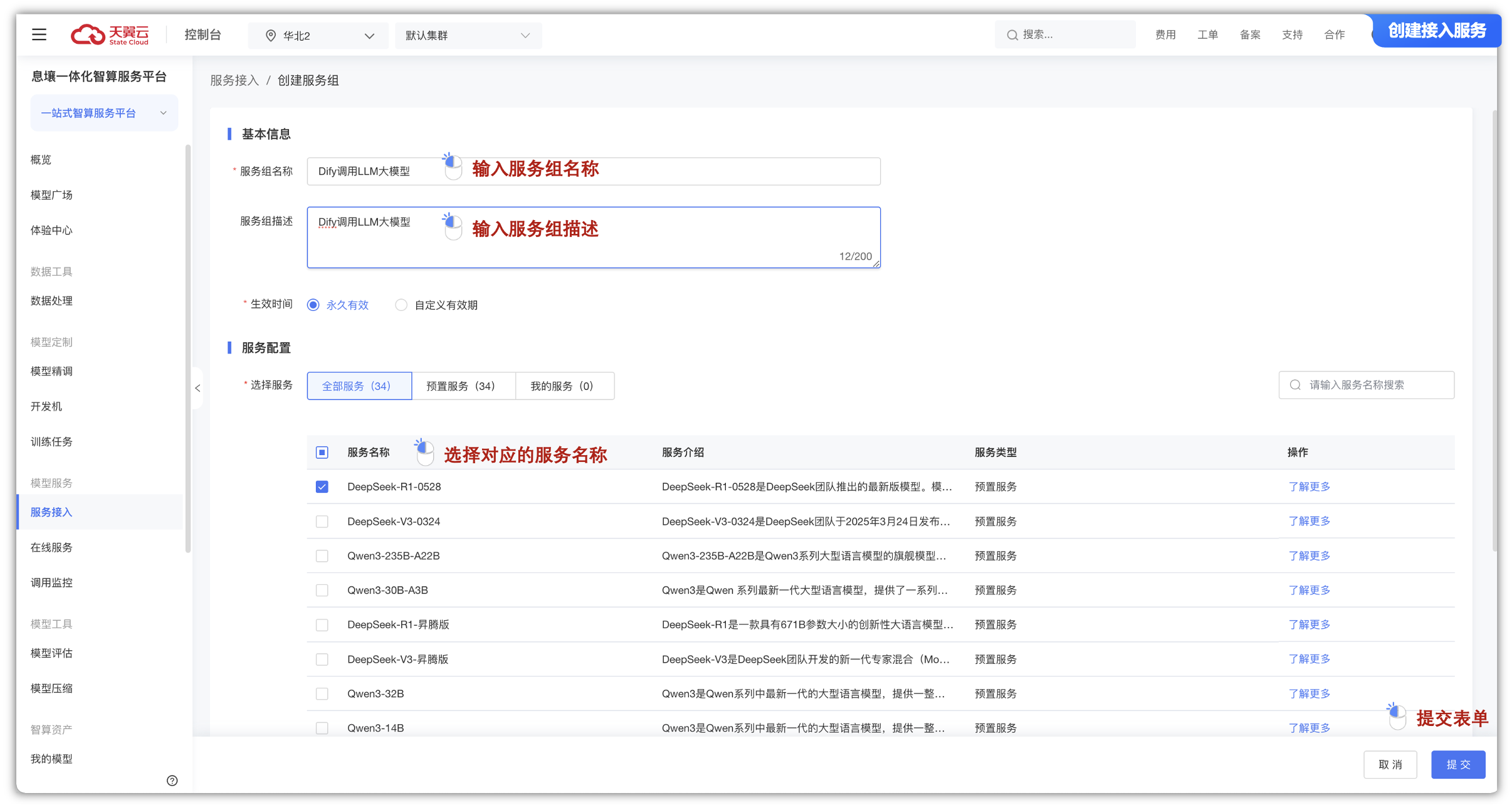Focus the 服务组描述 textarea
Image resolution: width=1512 pixels, height=810 pixels.
594,238
